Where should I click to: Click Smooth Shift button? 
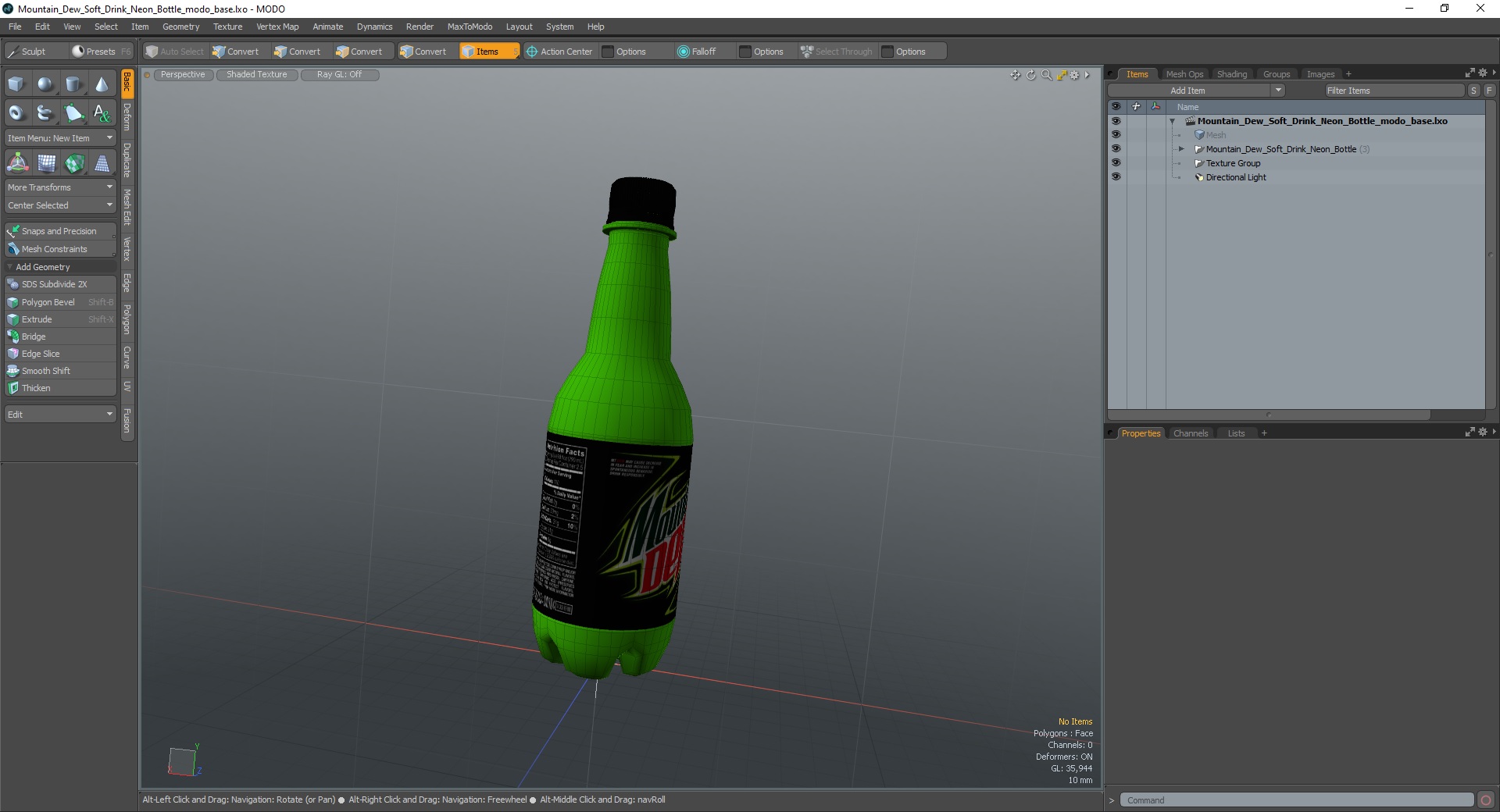click(x=60, y=371)
